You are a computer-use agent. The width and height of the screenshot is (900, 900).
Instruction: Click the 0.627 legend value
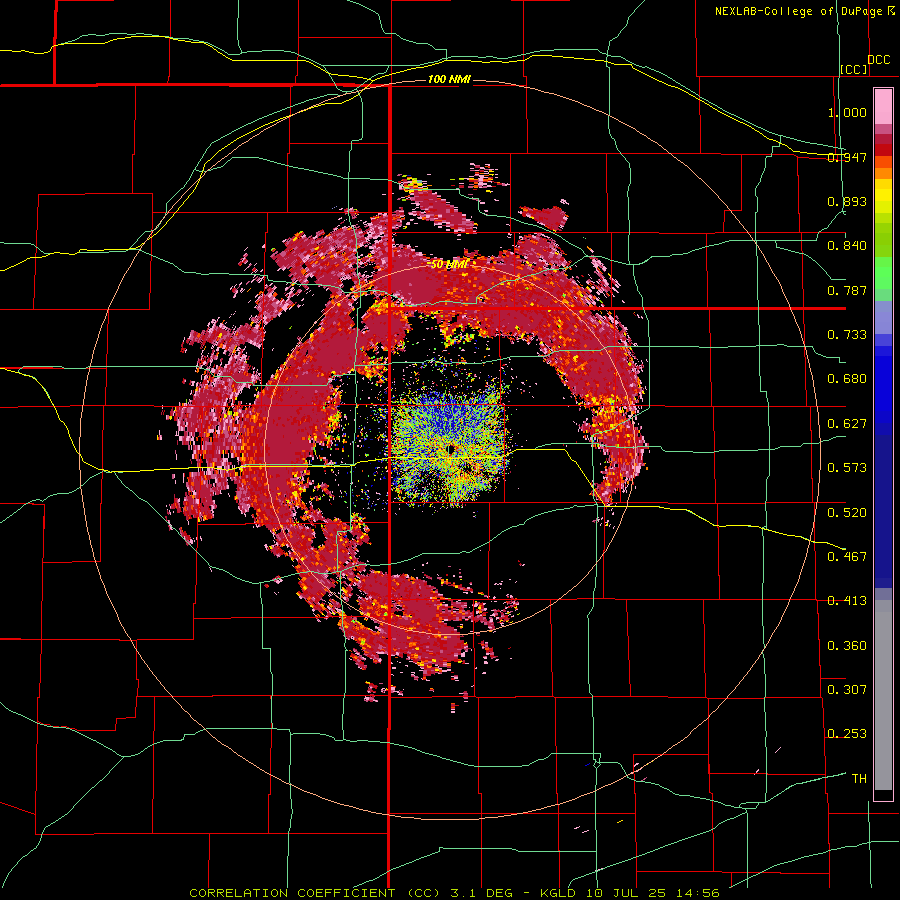coord(847,424)
